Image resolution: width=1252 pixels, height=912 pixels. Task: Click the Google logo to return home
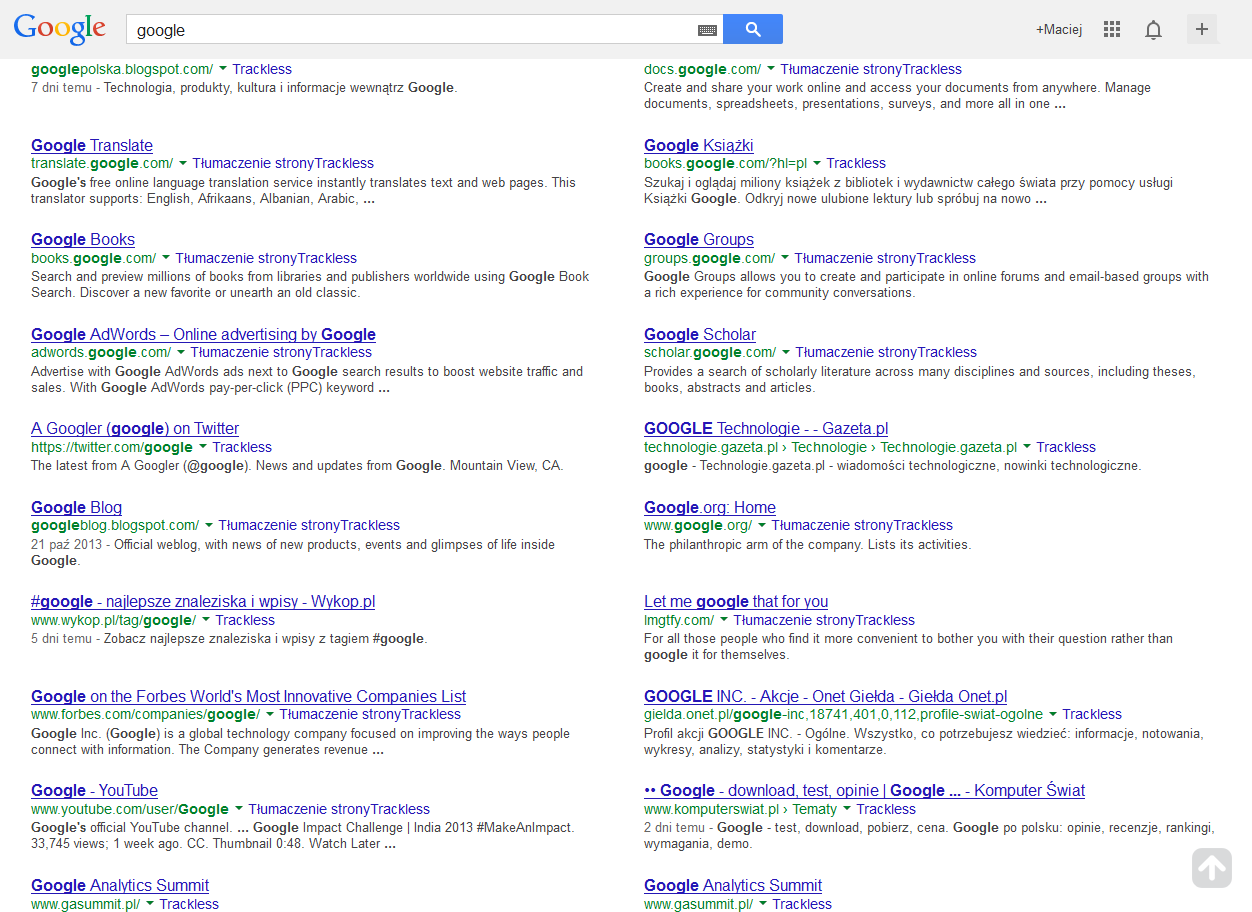(x=59, y=28)
